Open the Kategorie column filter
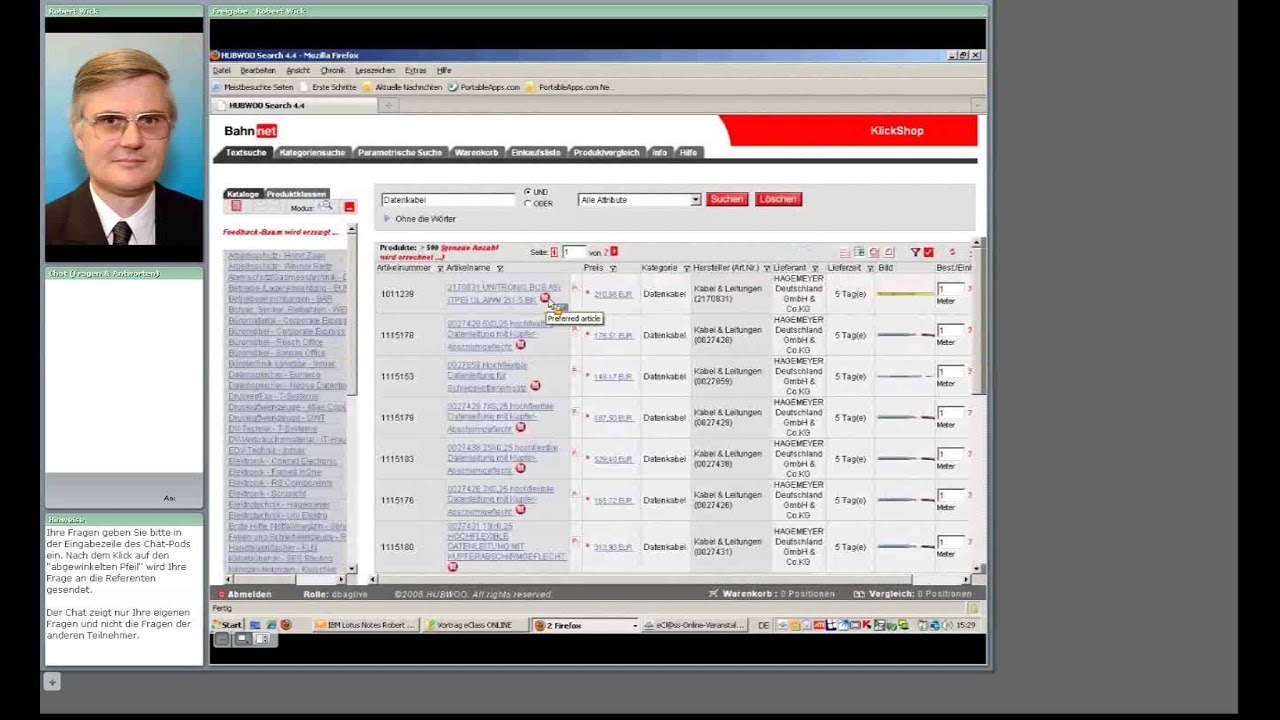The width and height of the screenshot is (1280, 720). (x=686, y=268)
